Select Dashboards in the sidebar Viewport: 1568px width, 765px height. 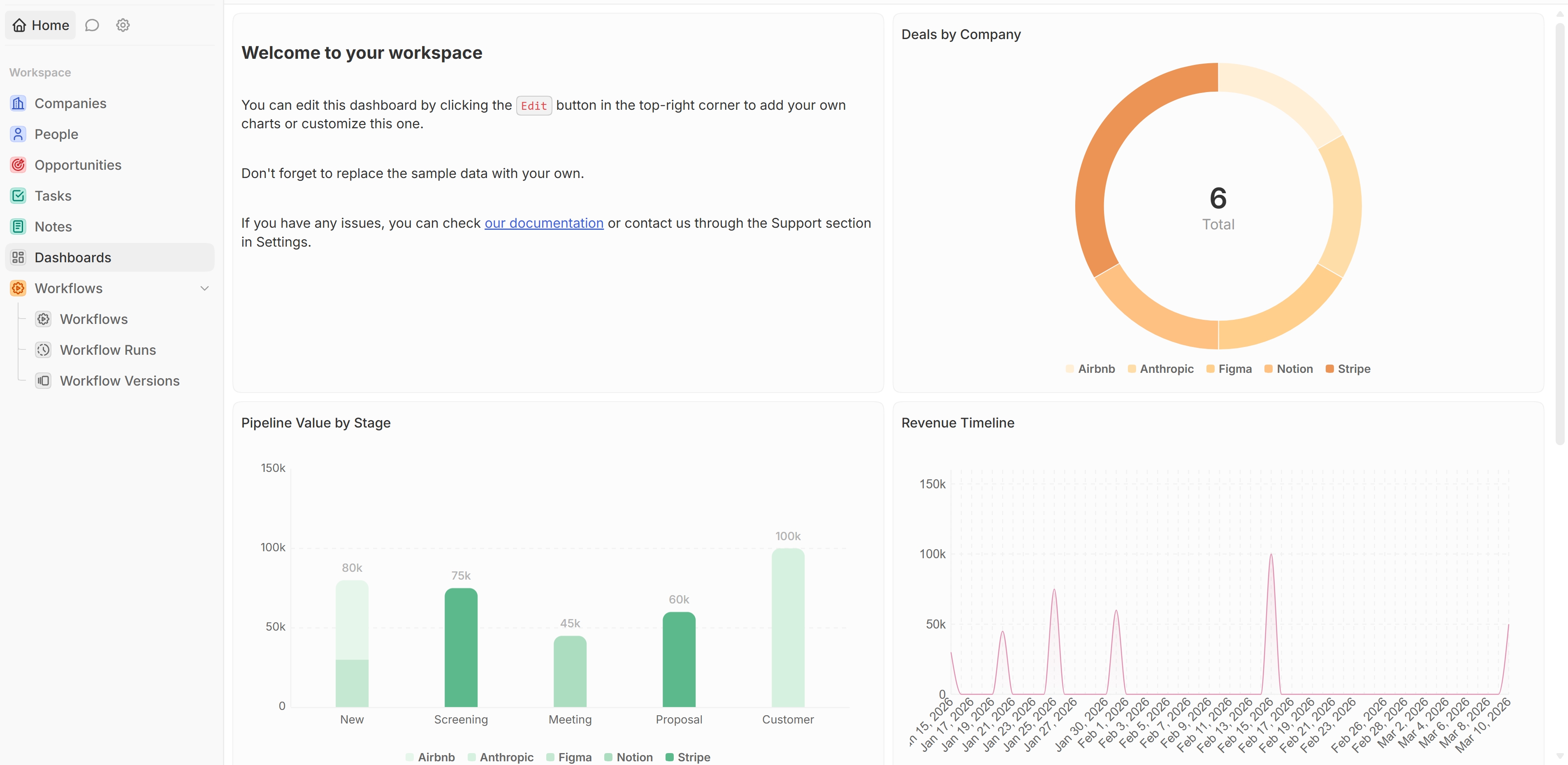coord(109,257)
